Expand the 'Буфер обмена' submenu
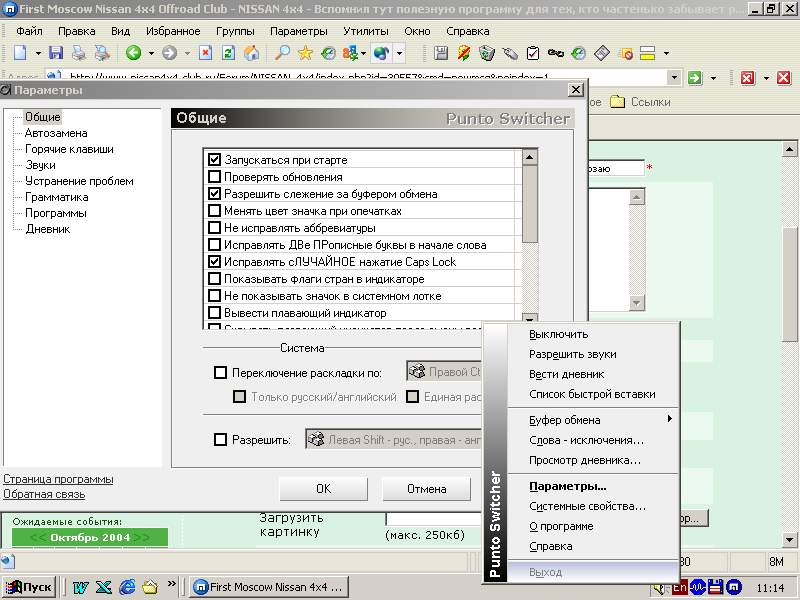 [x=593, y=420]
